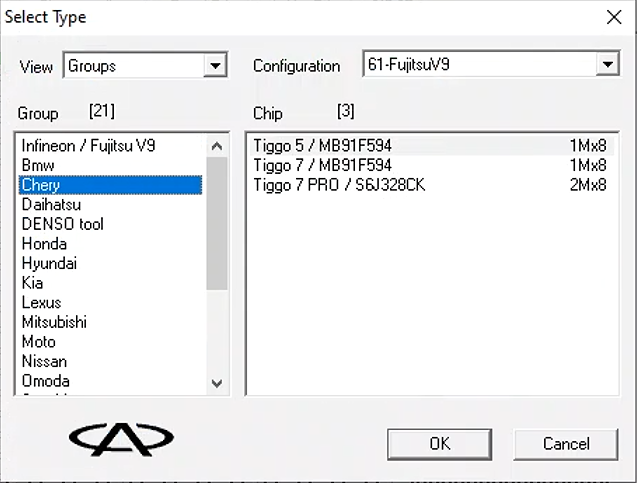The height and width of the screenshot is (483, 637).
Task: Select Infineon / Fujitsu V9 group
Action: (110, 145)
